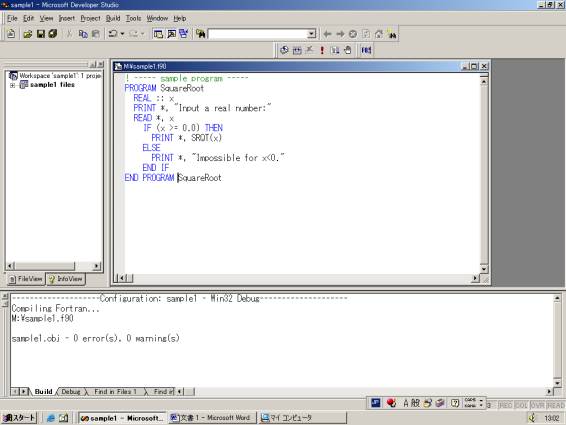The image size is (566, 425).
Task: Click the editor vertical scrollbar down arrow
Action: [484, 269]
